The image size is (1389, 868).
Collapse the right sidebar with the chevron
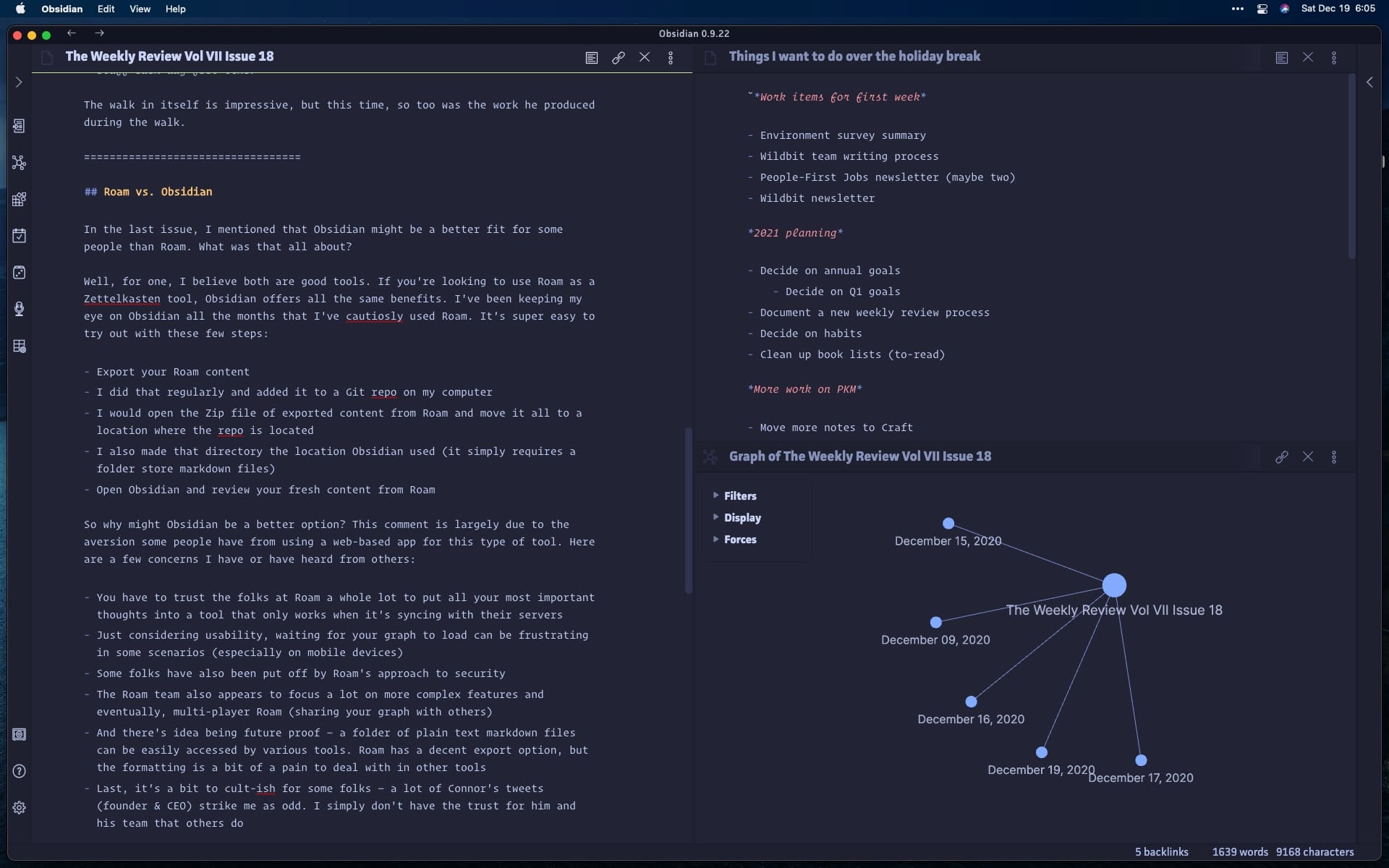[x=1369, y=82]
